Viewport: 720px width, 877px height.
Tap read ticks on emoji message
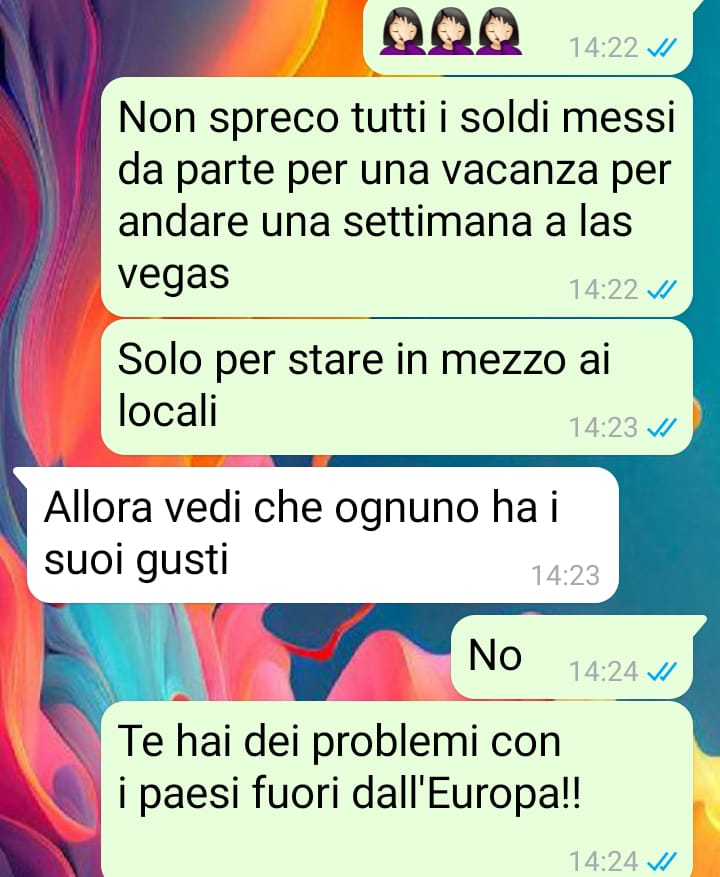click(662, 48)
